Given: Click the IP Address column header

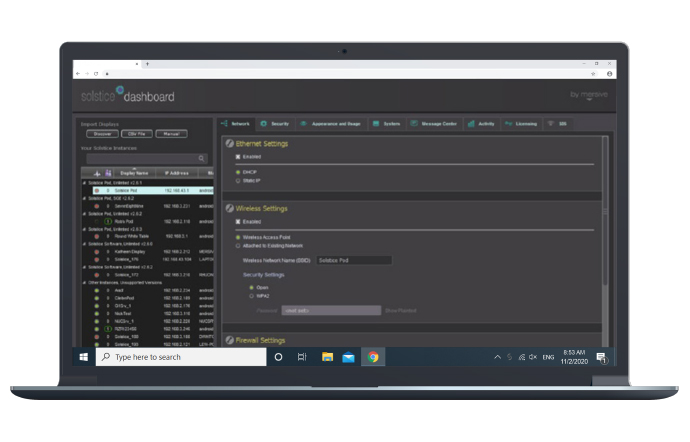Looking at the screenshot, I should 177,173.
